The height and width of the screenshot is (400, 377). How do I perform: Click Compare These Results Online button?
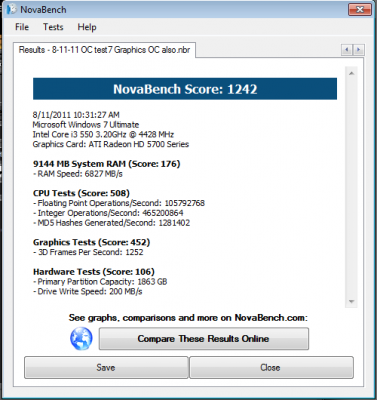click(x=204, y=339)
